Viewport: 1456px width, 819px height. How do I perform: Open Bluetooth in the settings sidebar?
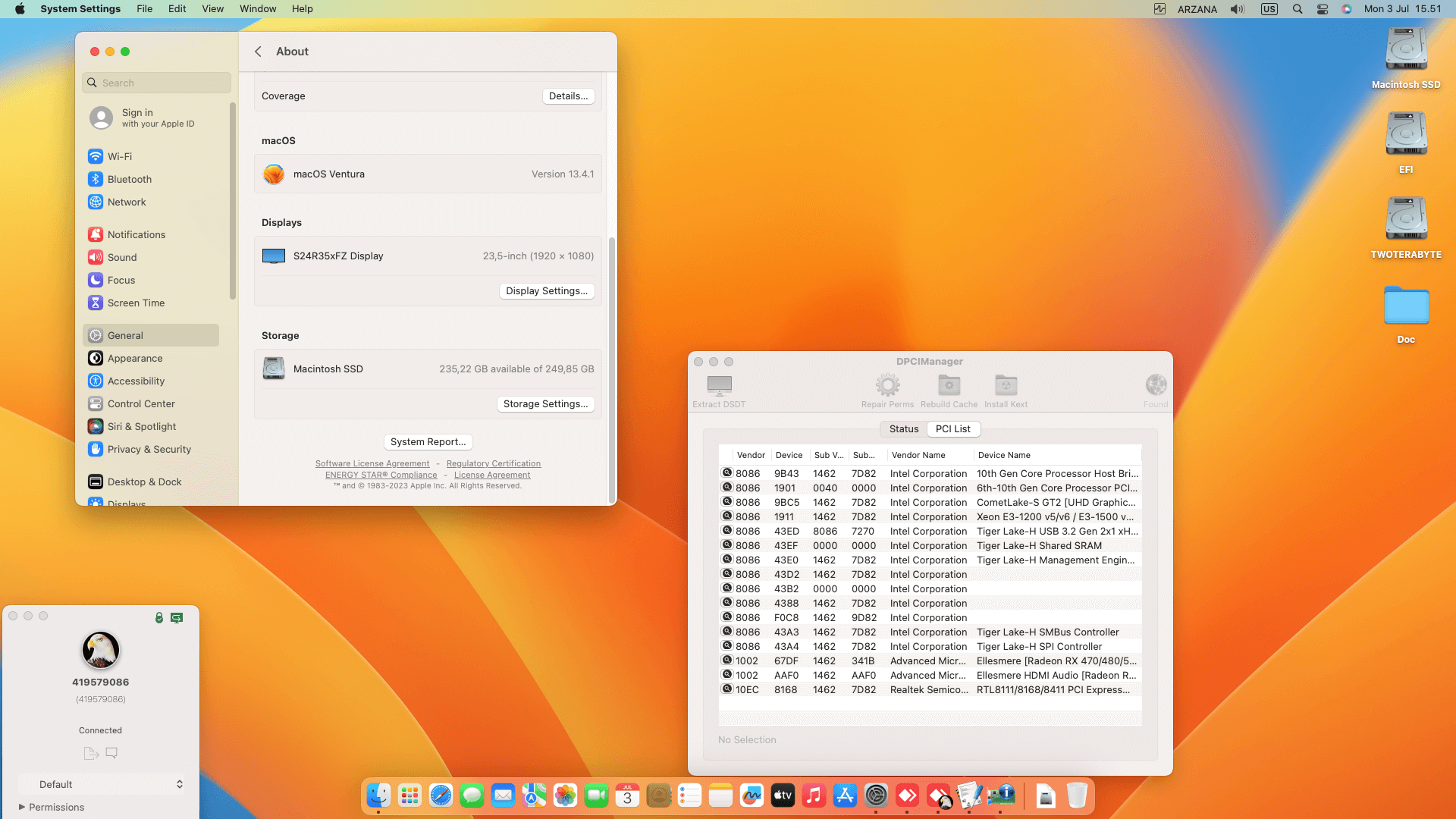(x=129, y=179)
